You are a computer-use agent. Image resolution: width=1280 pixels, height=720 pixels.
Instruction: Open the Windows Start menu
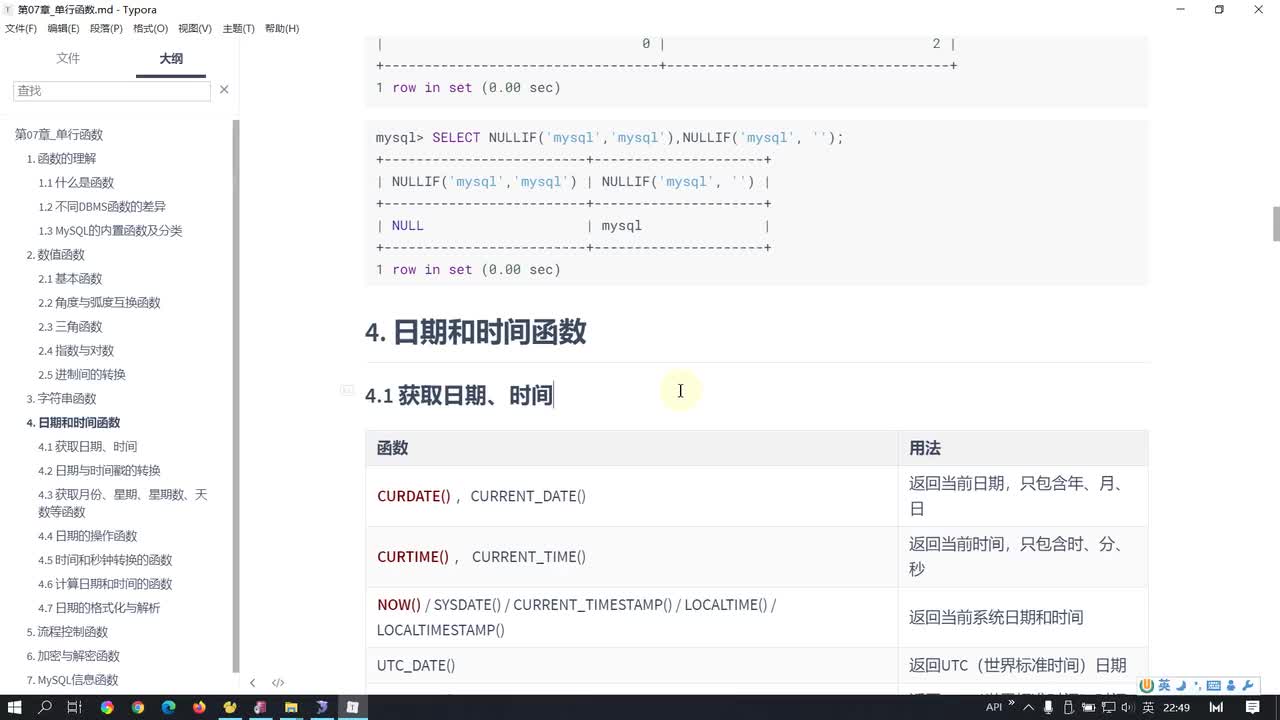pos(15,707)
